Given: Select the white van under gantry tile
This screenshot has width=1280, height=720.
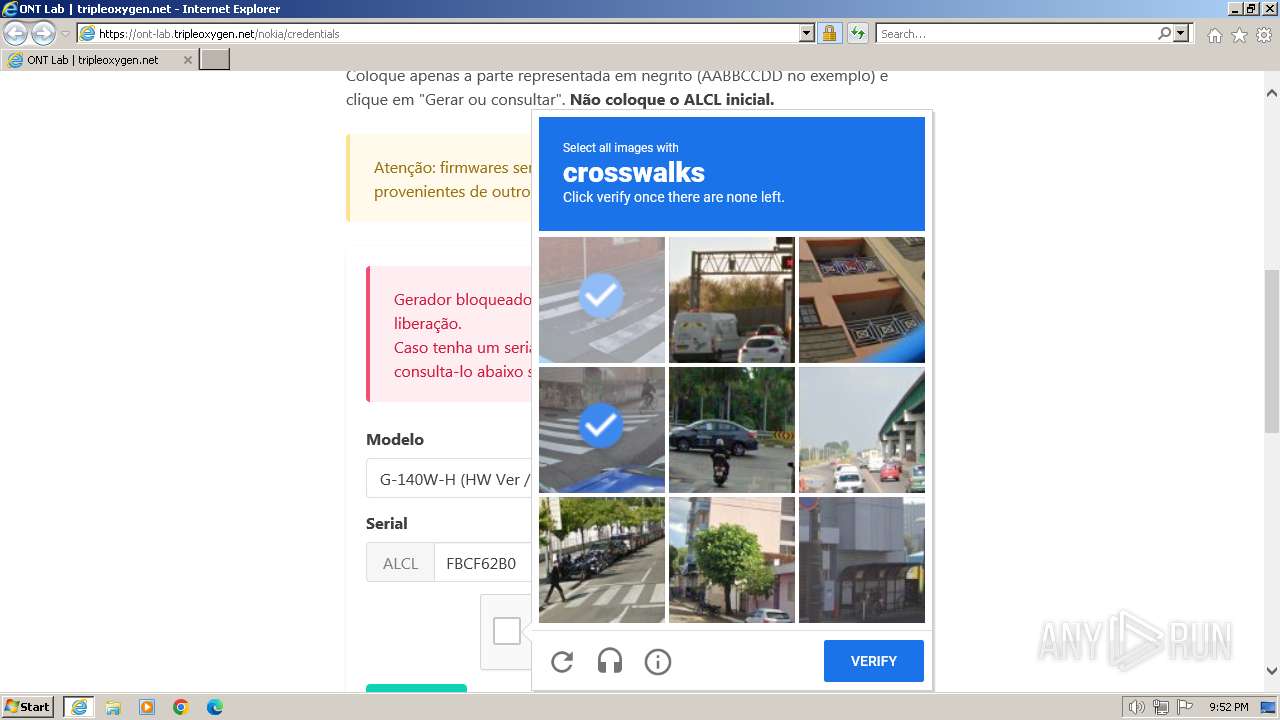Looking at the screenshot, I should point(732,300).
